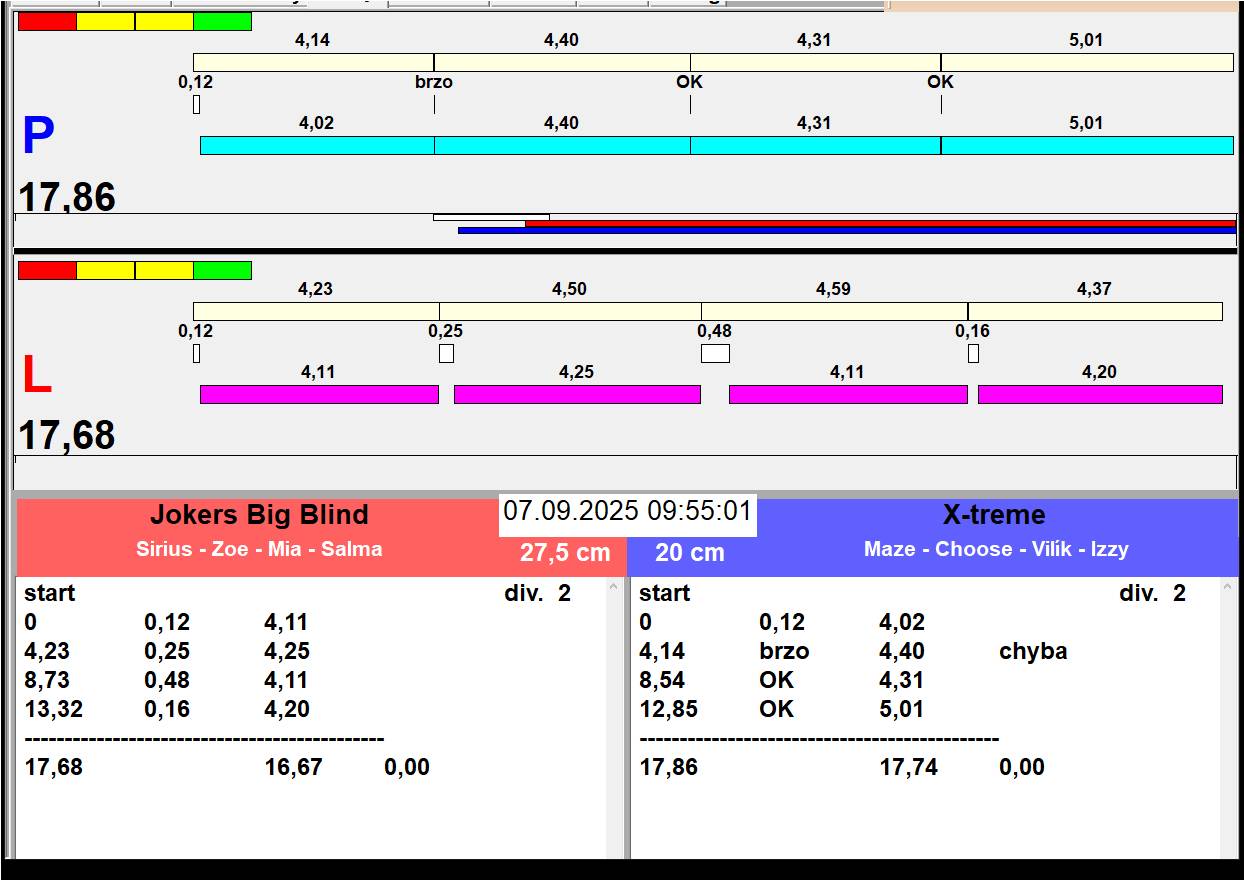Click the pass box under 0,25 in lane L
Screen dimensions: 1244x880
click(x=446, y=353)
